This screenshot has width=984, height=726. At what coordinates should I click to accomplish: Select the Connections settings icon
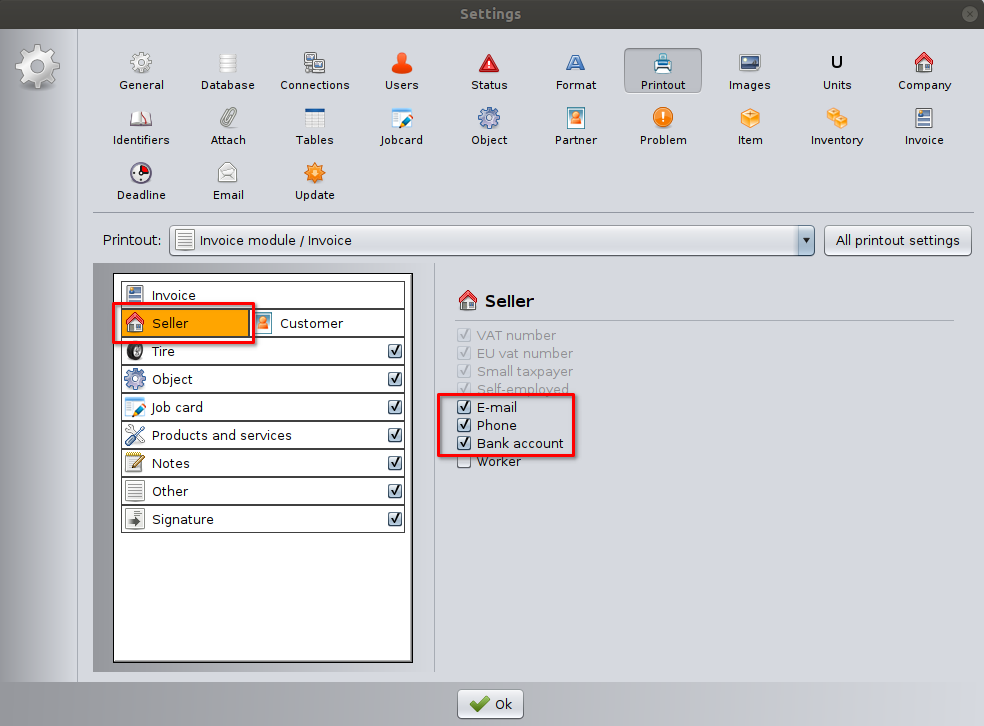[314, 72]
